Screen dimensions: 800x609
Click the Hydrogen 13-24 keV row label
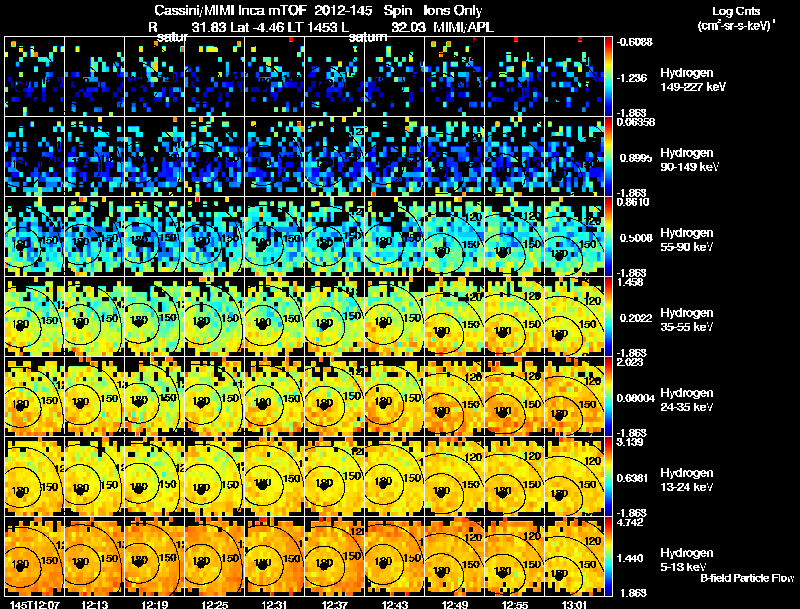[x=687, y=480]
